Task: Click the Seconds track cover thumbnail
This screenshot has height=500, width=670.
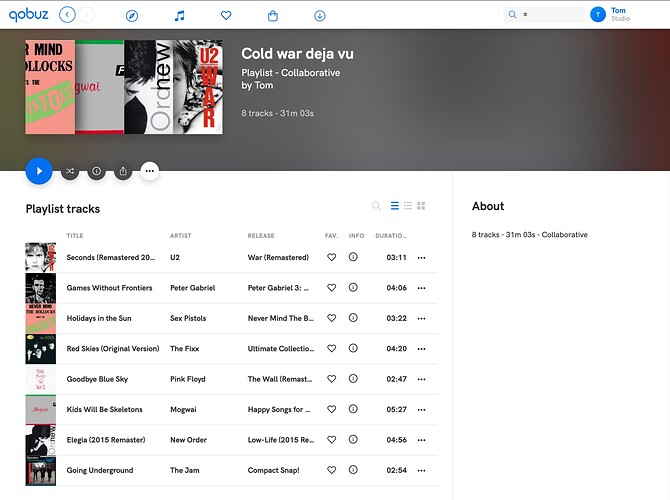Action: click(x=41, y=257)
